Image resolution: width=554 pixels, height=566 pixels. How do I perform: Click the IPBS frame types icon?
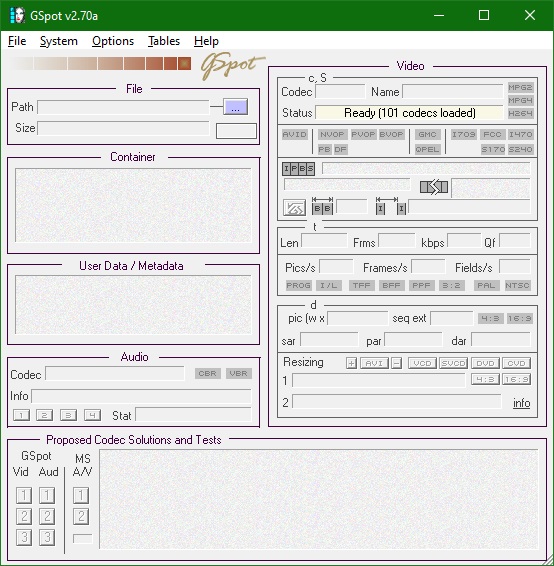298,169
